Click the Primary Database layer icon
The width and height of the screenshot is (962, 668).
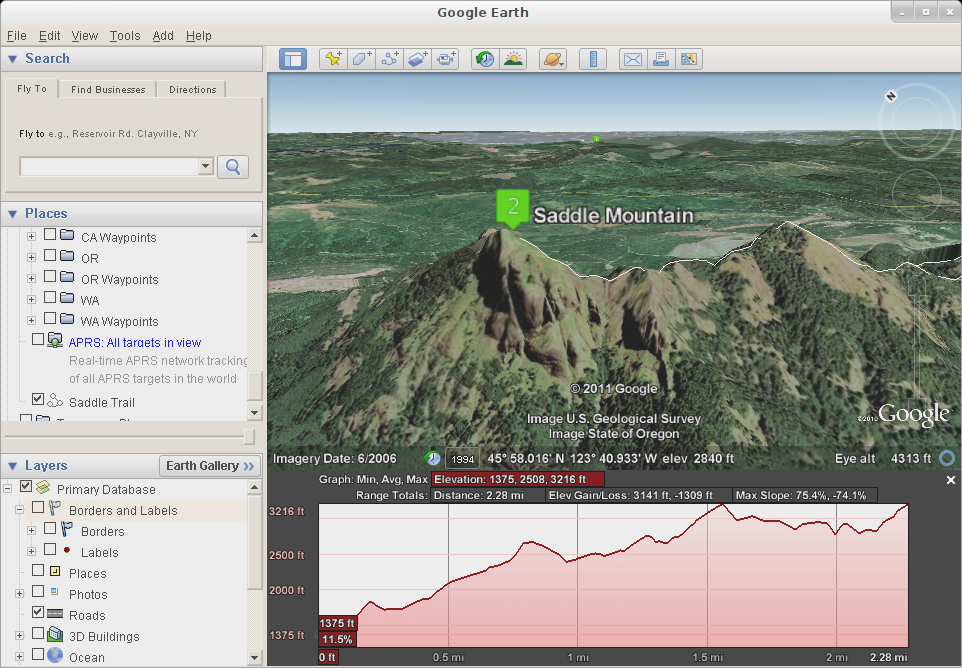pyautogui.click(x=43, y=488)
